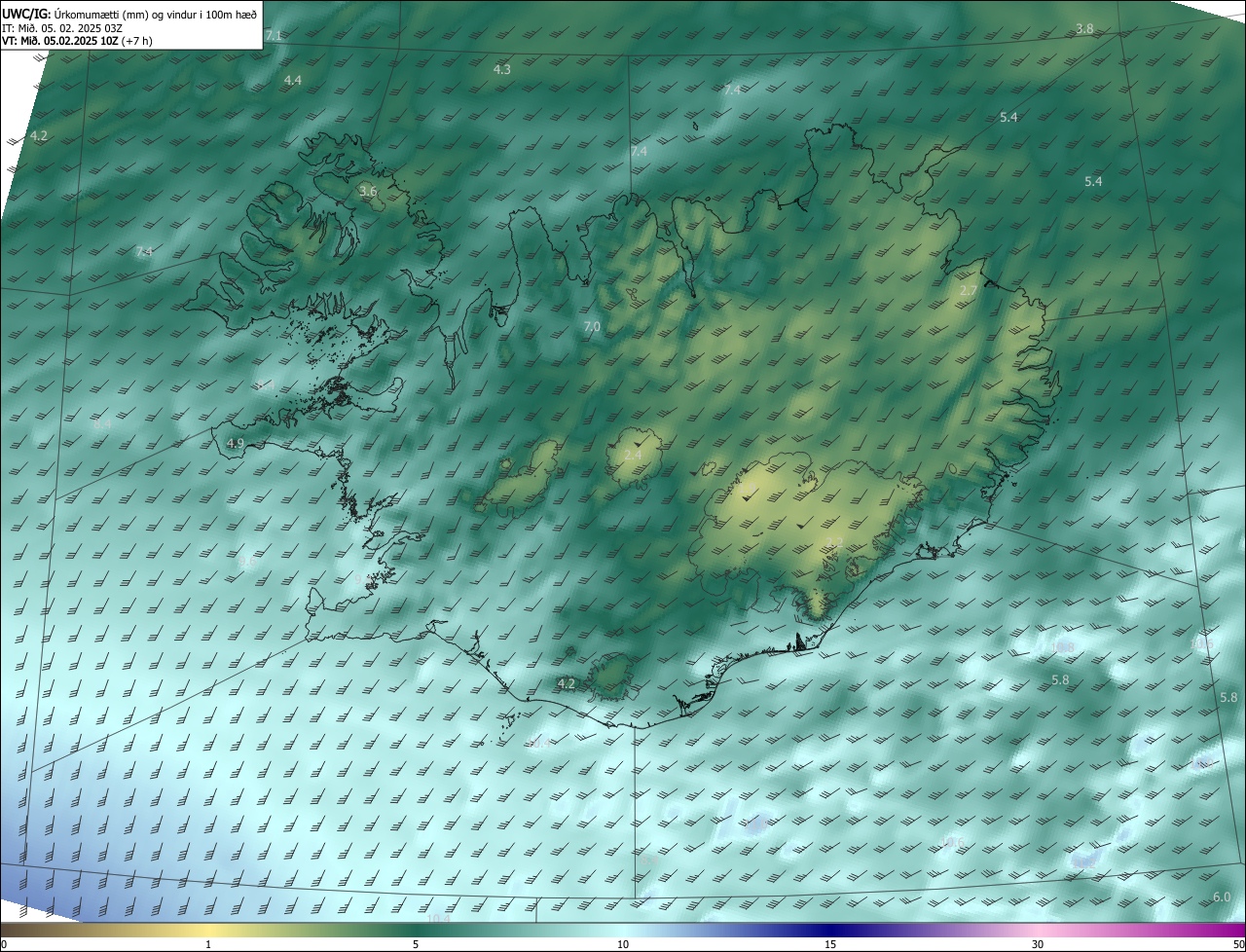The width and height of the screenshot is (1246, 952).
Task: Click the valid time 'VT: Mið. 05.02.2025 10Z (+7 h)'
Action: click(78, 41)
